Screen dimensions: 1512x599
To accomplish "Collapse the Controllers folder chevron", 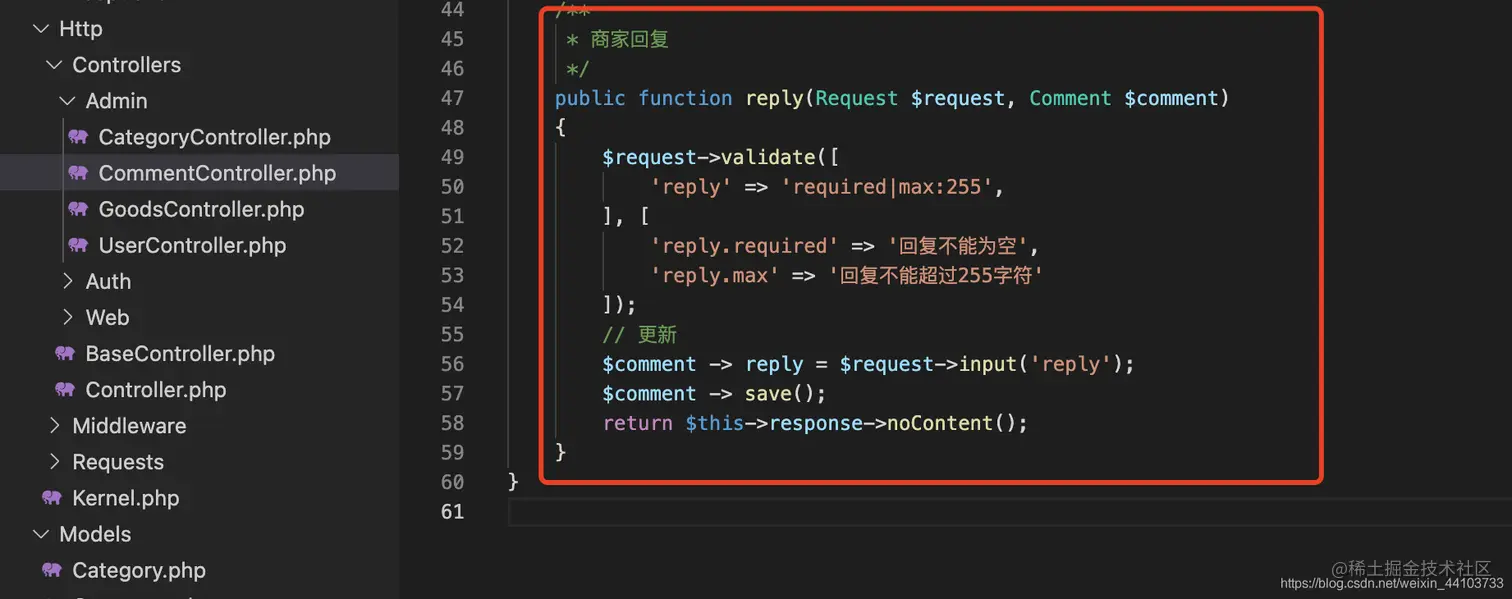I will click(54, 65).
